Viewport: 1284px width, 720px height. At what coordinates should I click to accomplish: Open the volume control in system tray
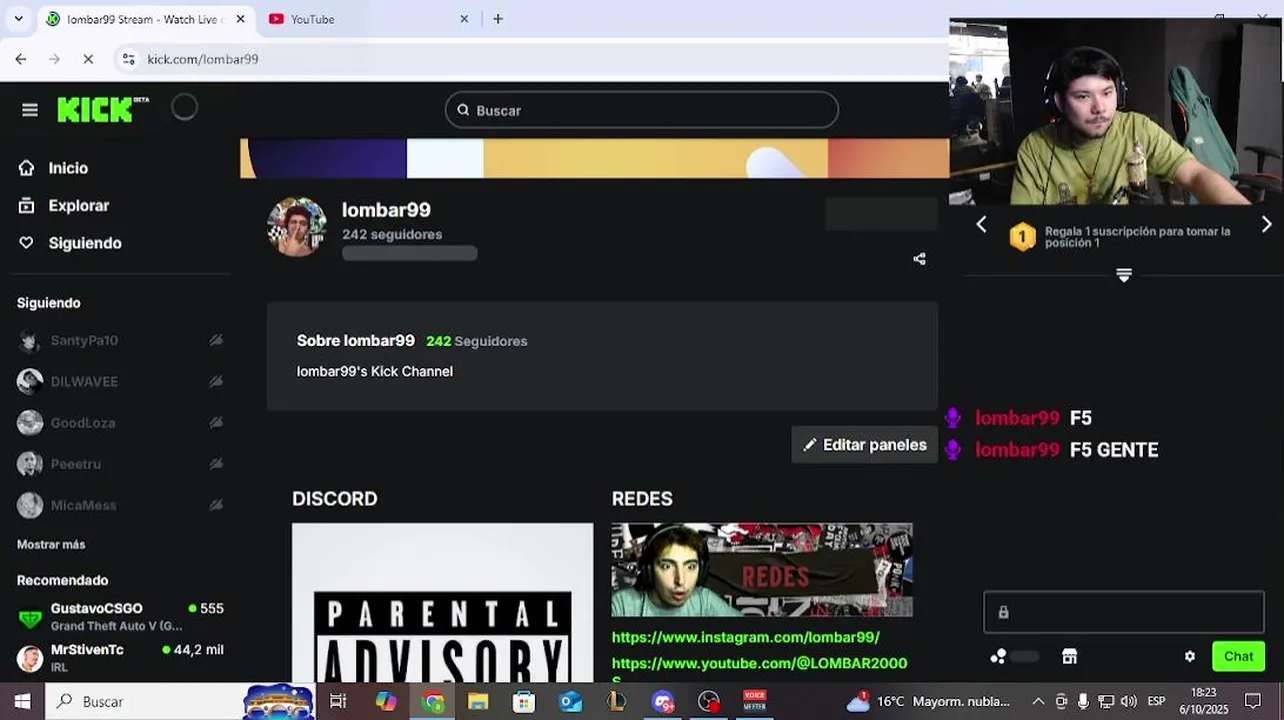tap(1128, 701)
